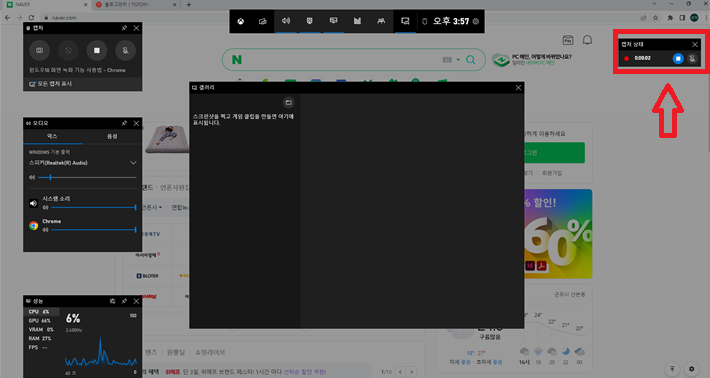Stop recording in the Capture widget
This screenshot has height=378, width=710.
click(96, 50)
